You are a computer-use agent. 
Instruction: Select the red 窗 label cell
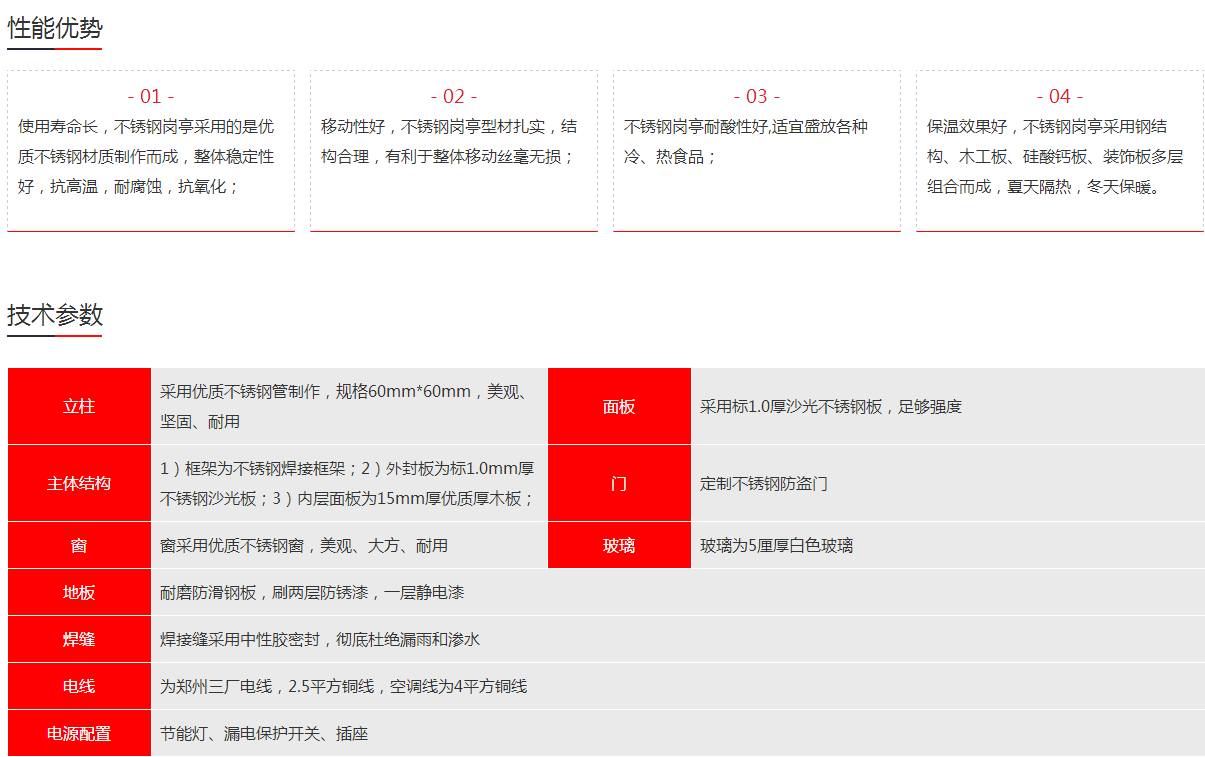tap(79, 546)
